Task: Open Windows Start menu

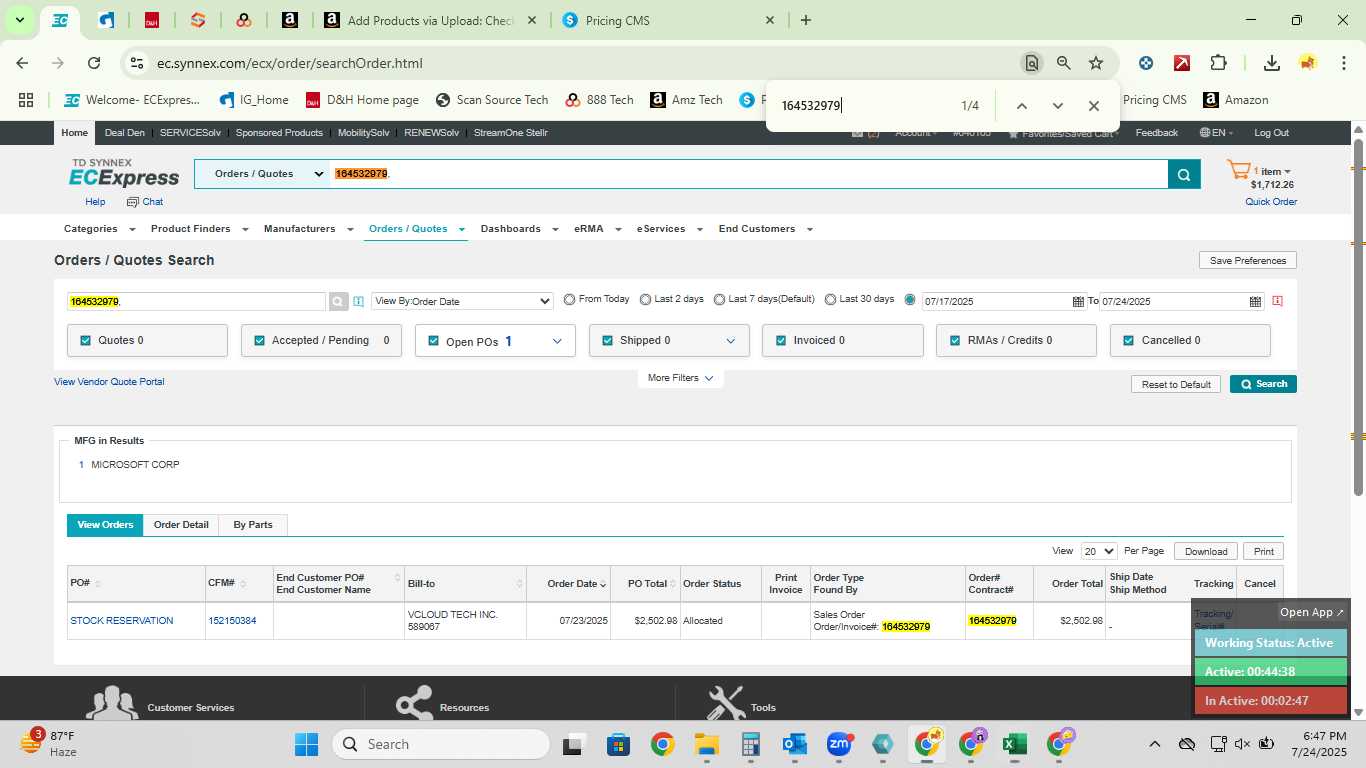Action: (306, 744)
